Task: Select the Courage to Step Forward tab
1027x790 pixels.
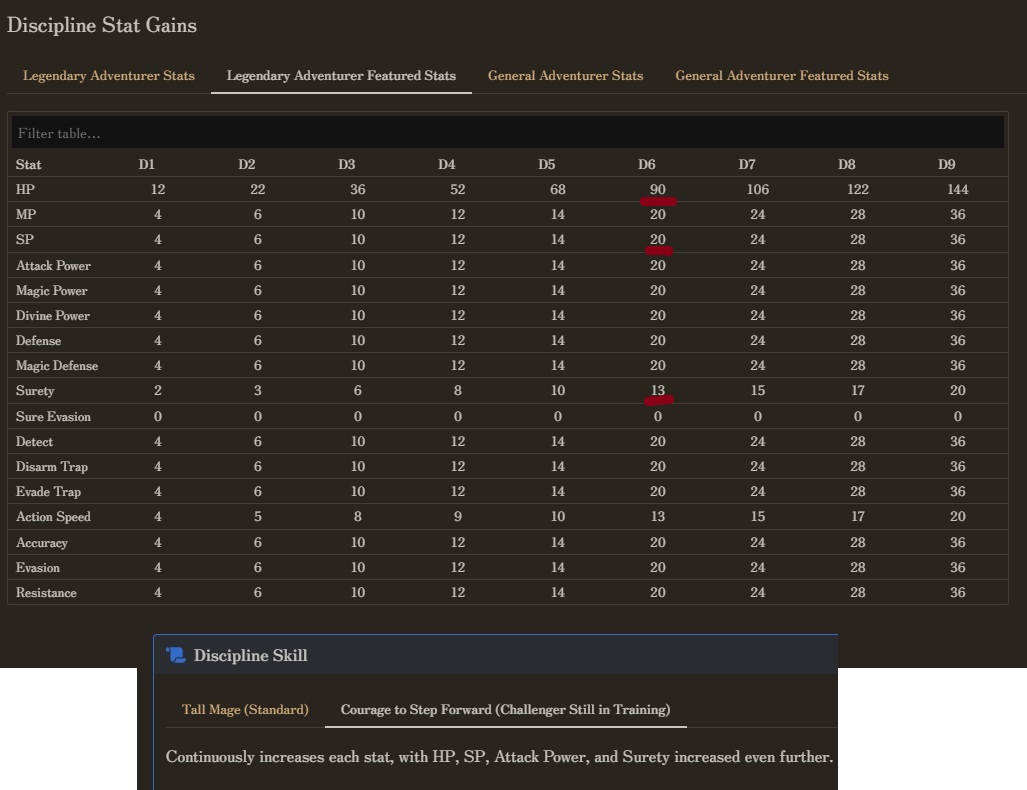Action: point(505,709)
